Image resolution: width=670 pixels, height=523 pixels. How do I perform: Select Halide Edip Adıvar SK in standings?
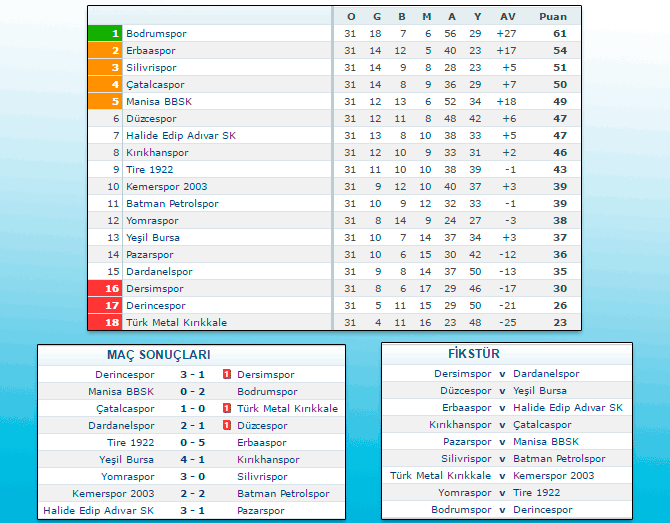click(x=181, y=135)
